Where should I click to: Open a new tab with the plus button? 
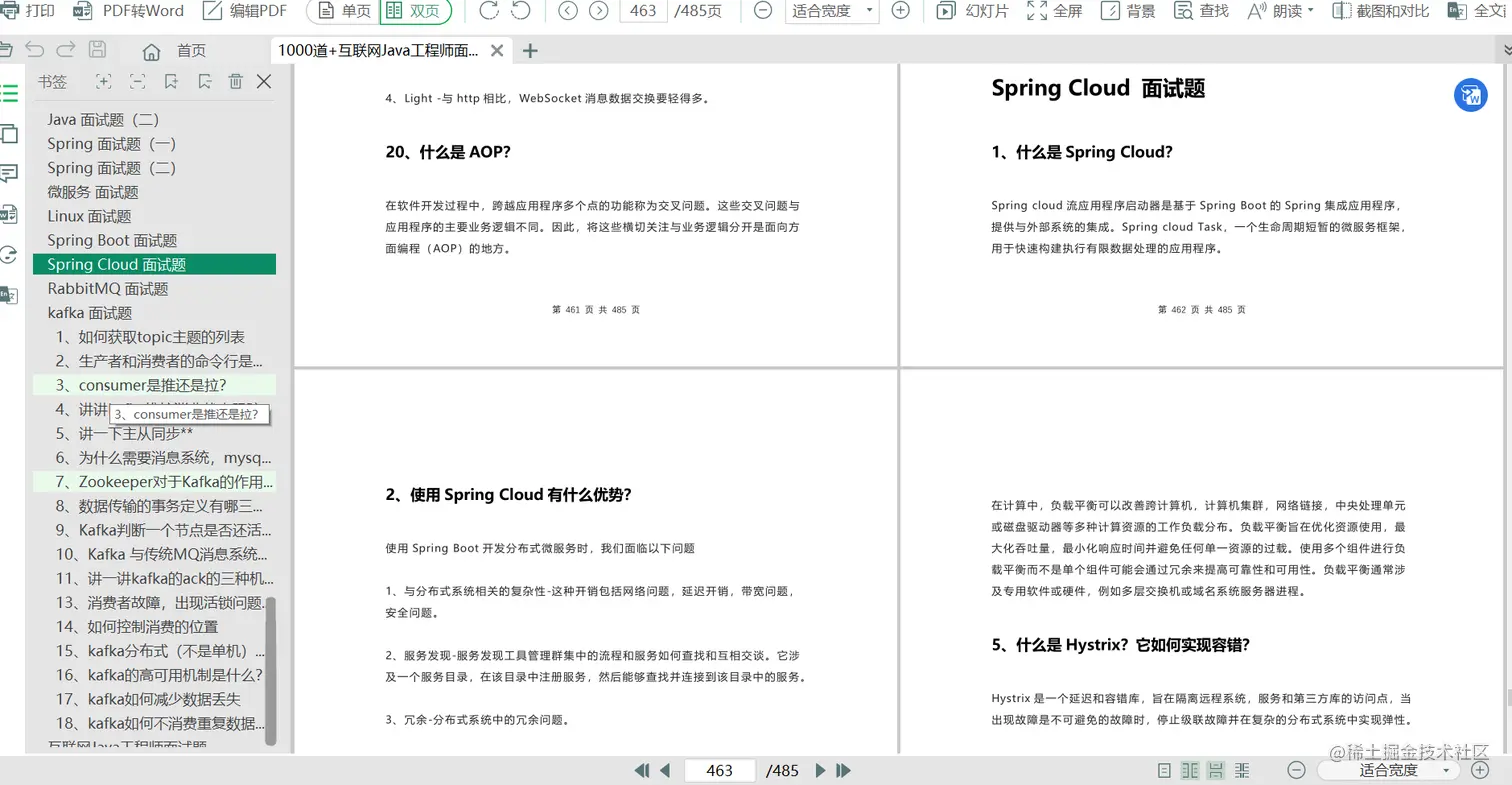pyautogui.click(x=530, y=50)
